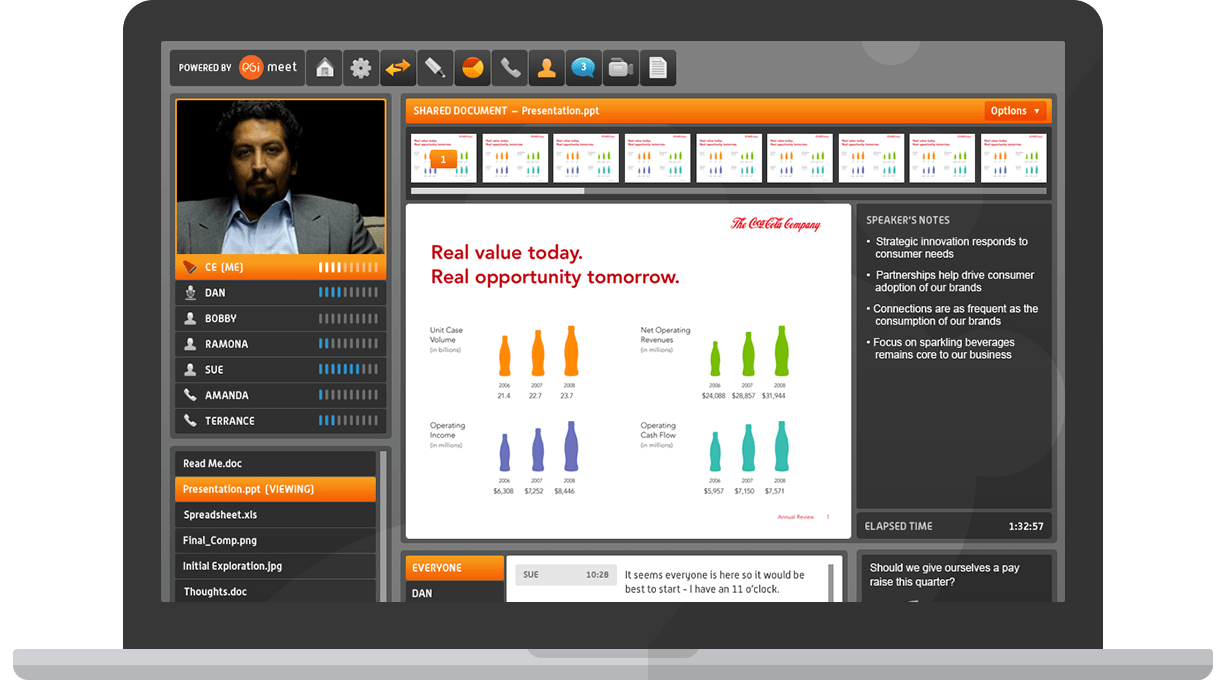Screen dimensions: 1227x680
Task: Select the second slide thumbnail
Action: coord(515,158)
